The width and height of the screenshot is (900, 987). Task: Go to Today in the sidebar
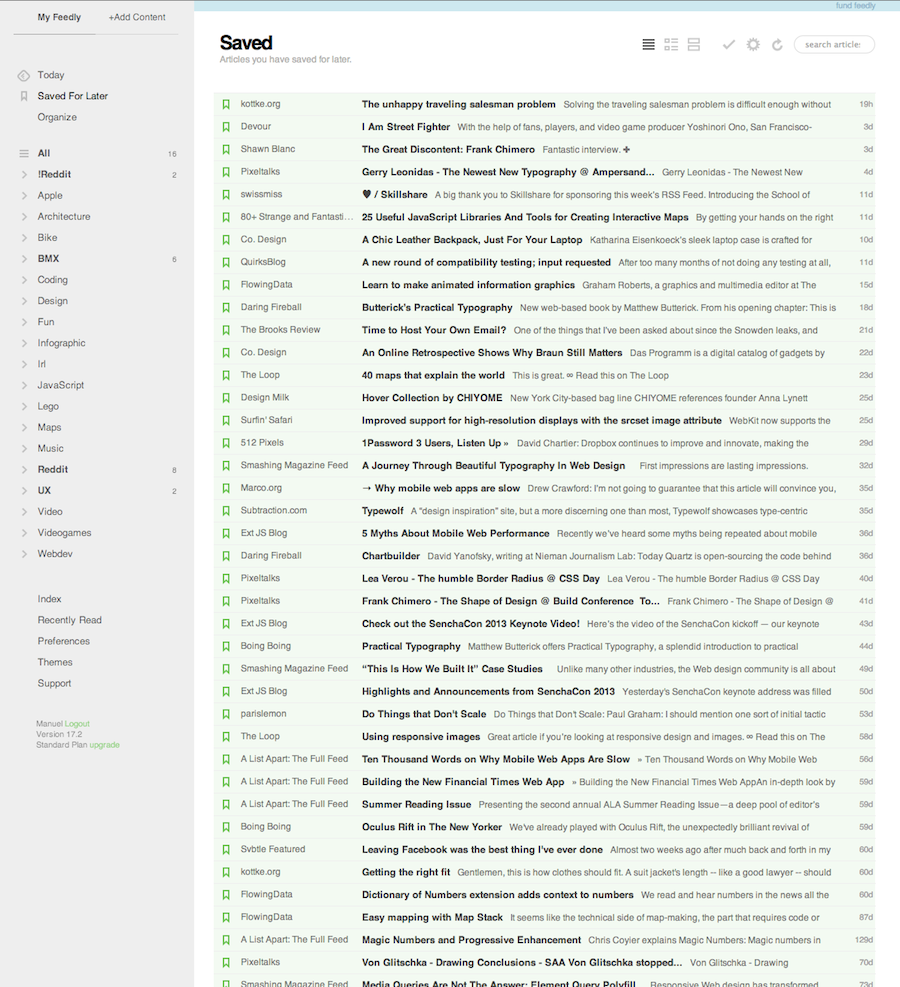pyautogui.click(x=51, y=75)
